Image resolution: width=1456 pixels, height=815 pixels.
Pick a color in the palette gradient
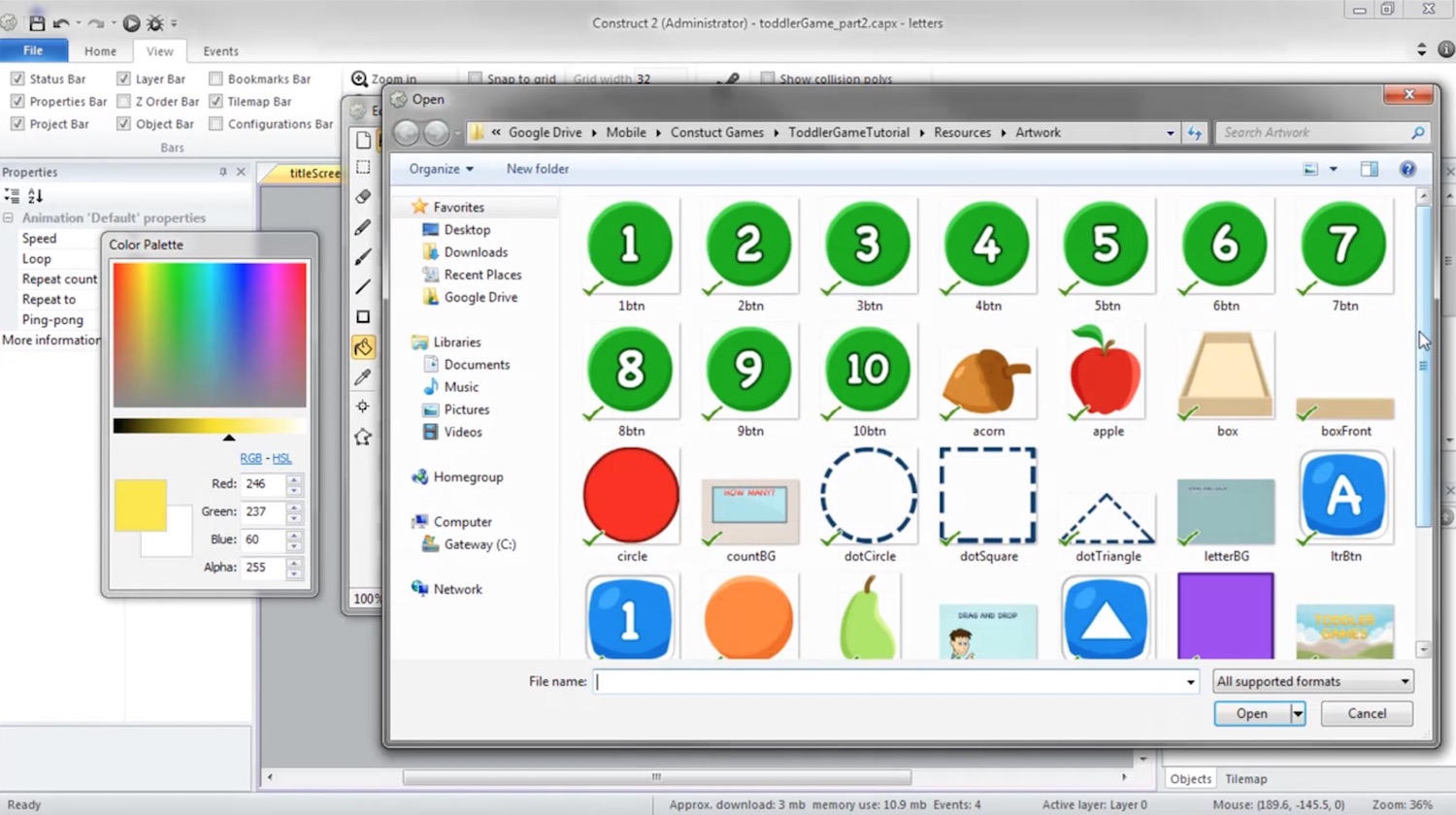tap(209, 330)
